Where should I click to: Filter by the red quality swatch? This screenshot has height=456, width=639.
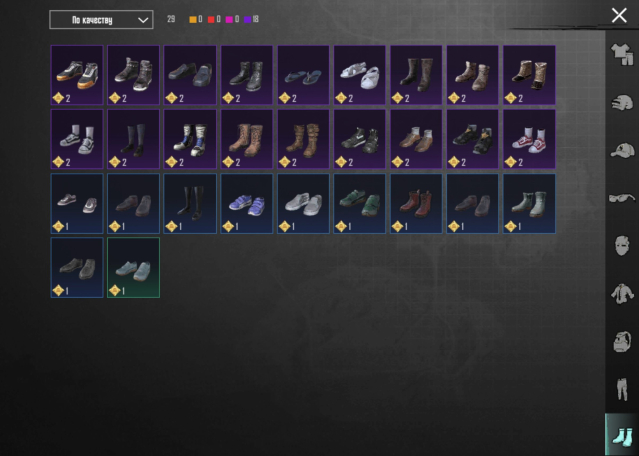pyautogui.click(x=211, y=20)
